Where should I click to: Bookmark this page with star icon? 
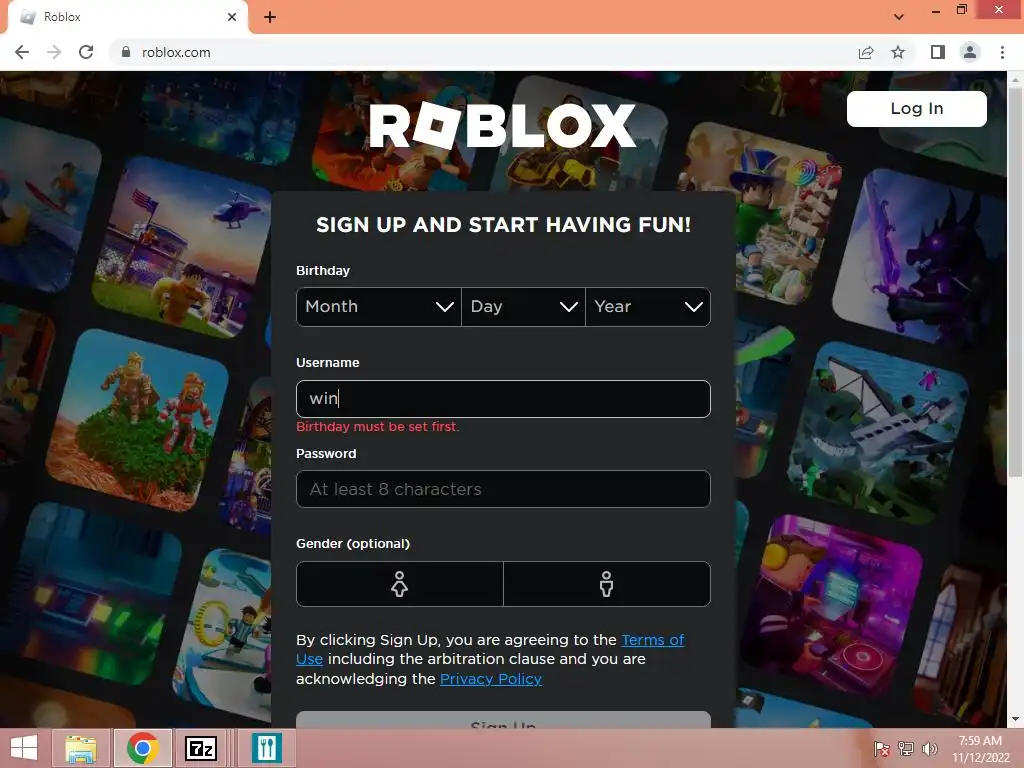[x=898, y=52]
